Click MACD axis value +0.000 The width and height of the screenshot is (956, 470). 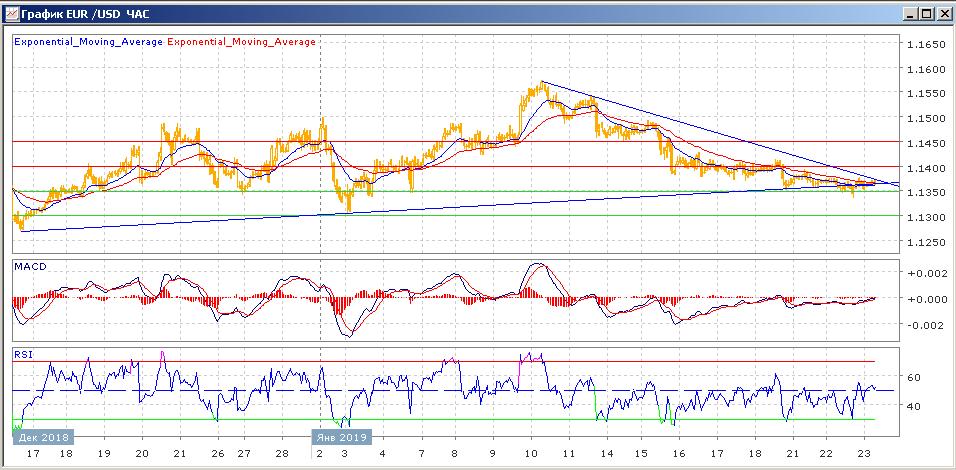click(x=927, y=299)
